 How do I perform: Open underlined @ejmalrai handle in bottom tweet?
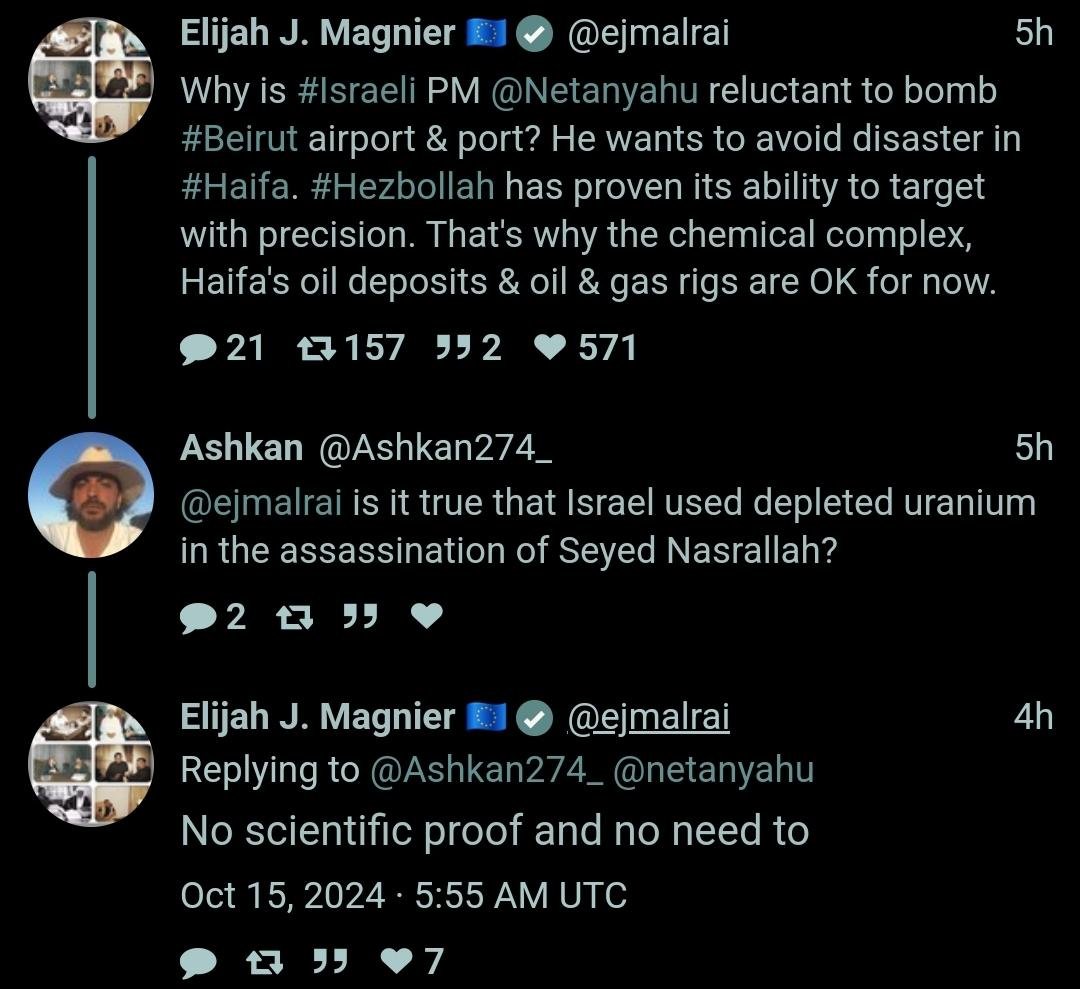tap(648, 717)
